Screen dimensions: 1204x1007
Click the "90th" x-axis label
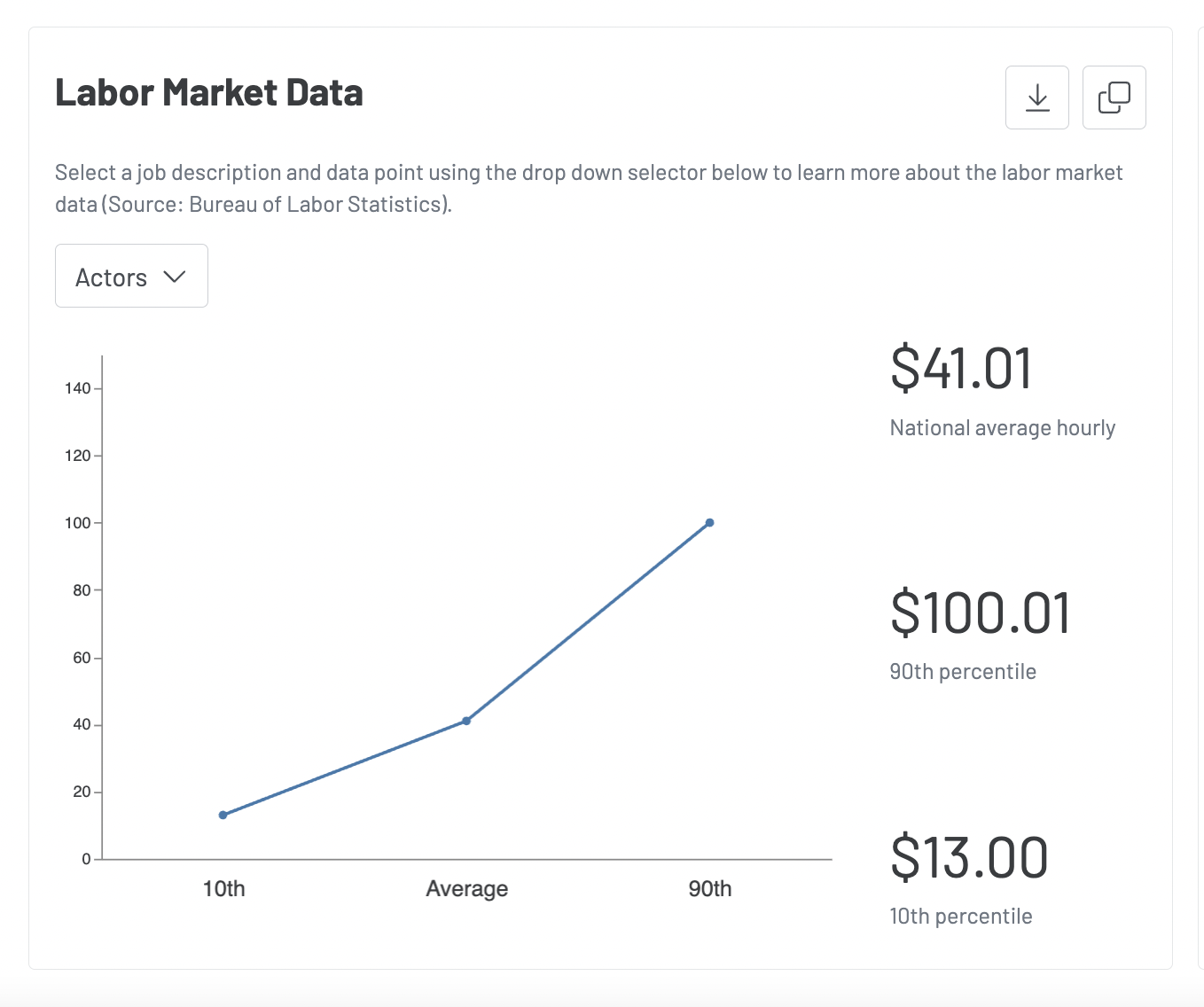pos(709,889)
